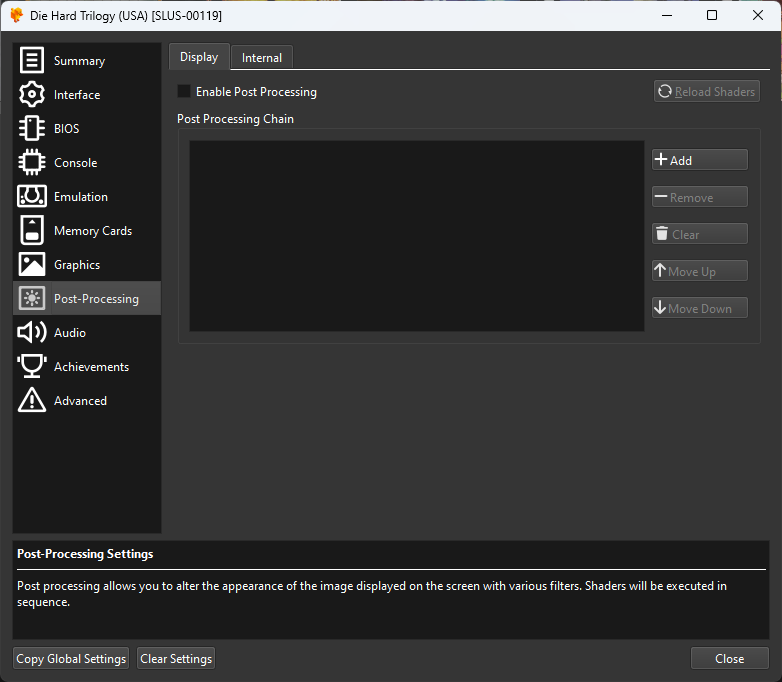The height and width of the screenshot is (682, 782).
Task: Click the Clear Settings button
Action: [176, 658]
